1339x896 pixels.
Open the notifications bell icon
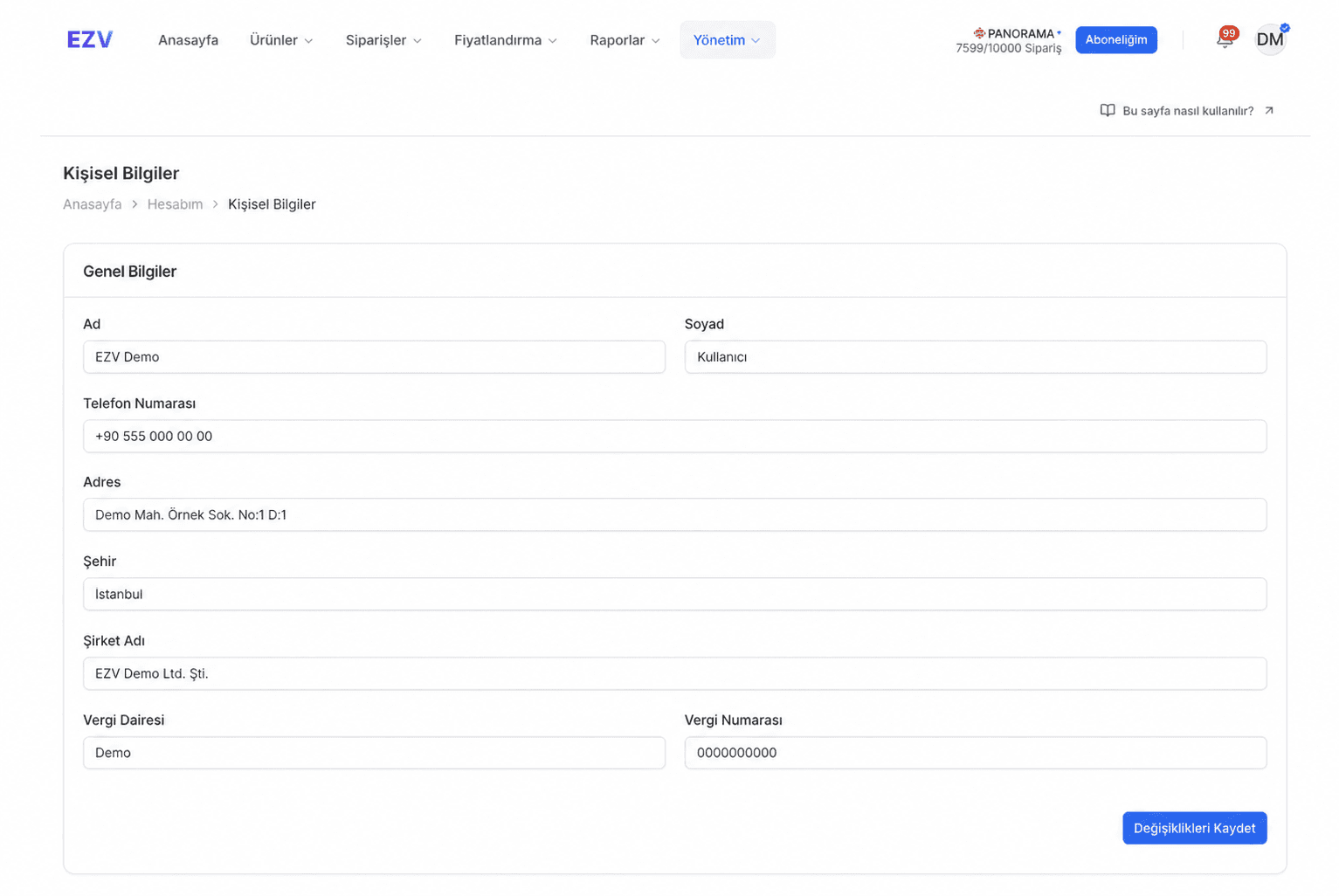click(1225, 39)
